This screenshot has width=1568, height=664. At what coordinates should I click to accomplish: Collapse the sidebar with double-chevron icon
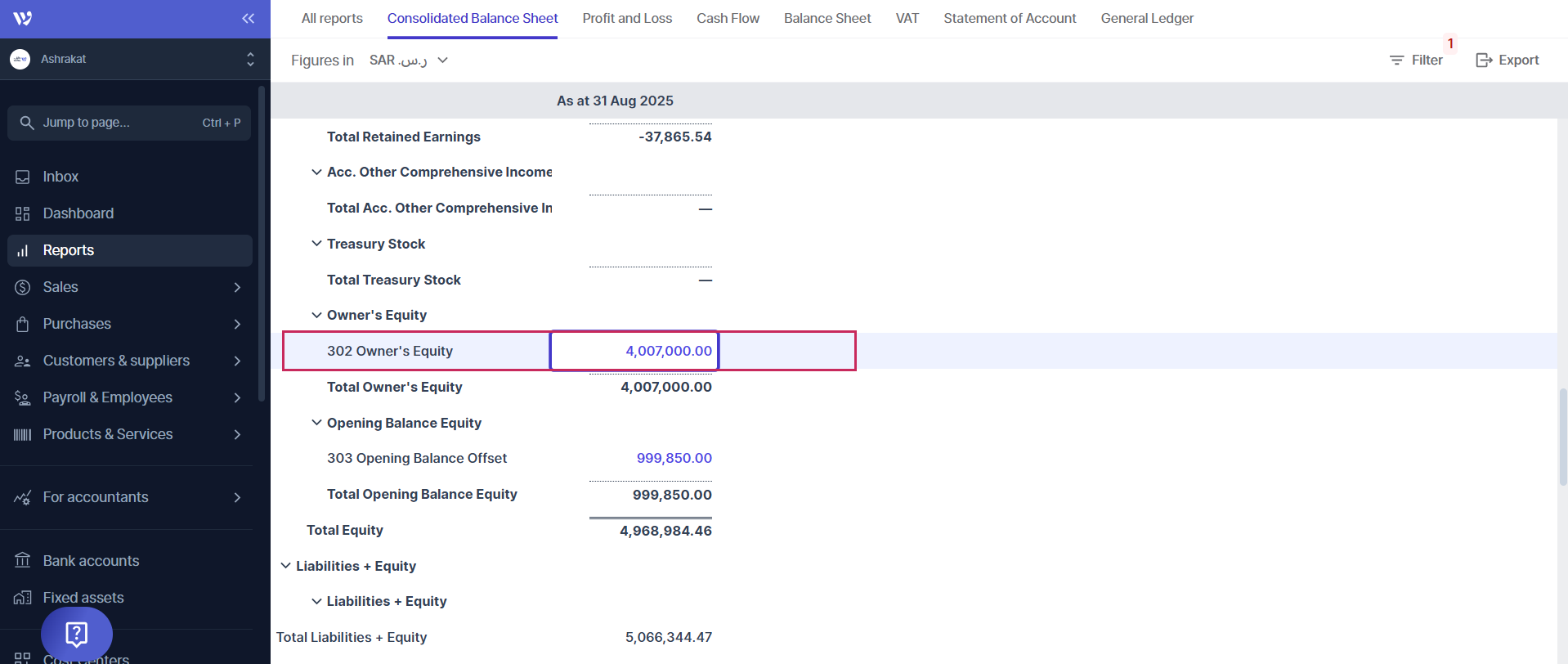pos(248,19)
